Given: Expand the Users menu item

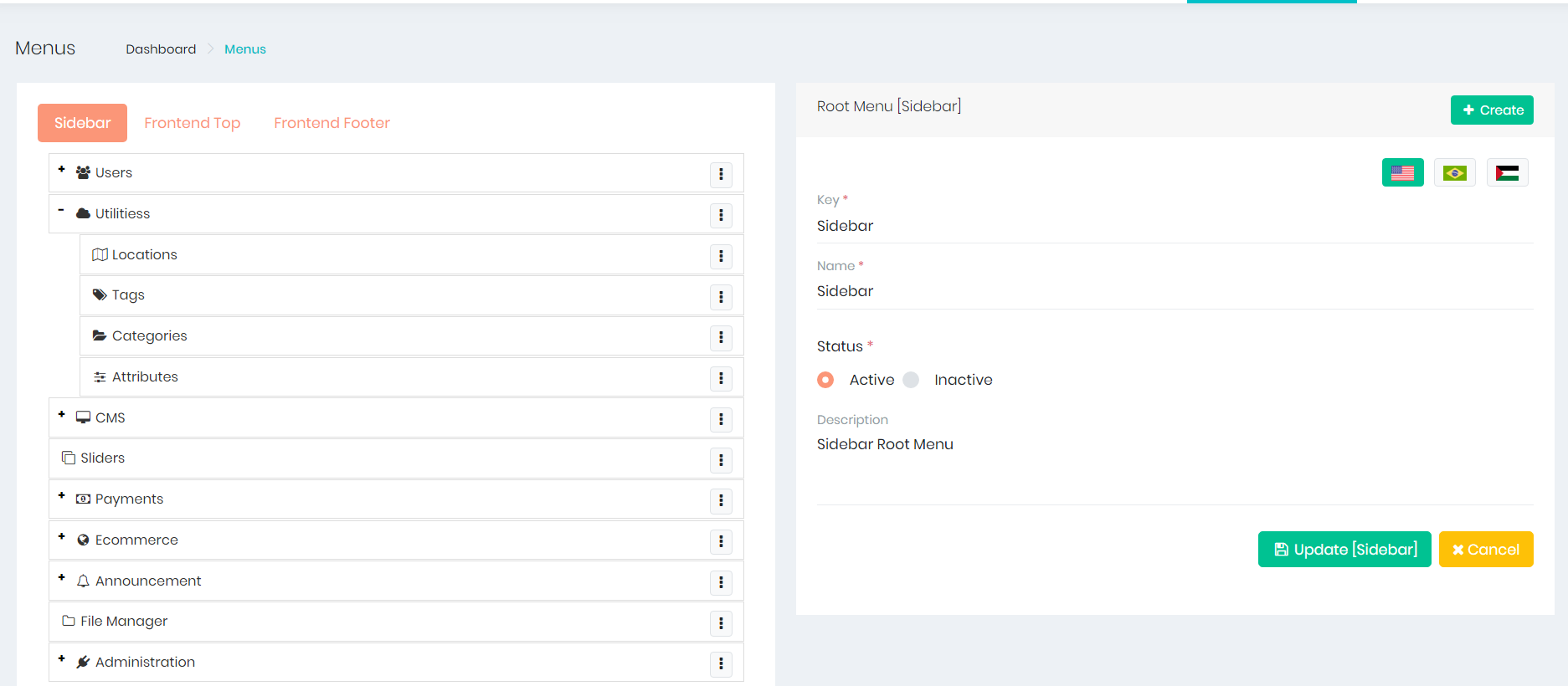Looking at the screenshot, I should tap(61, 169).
